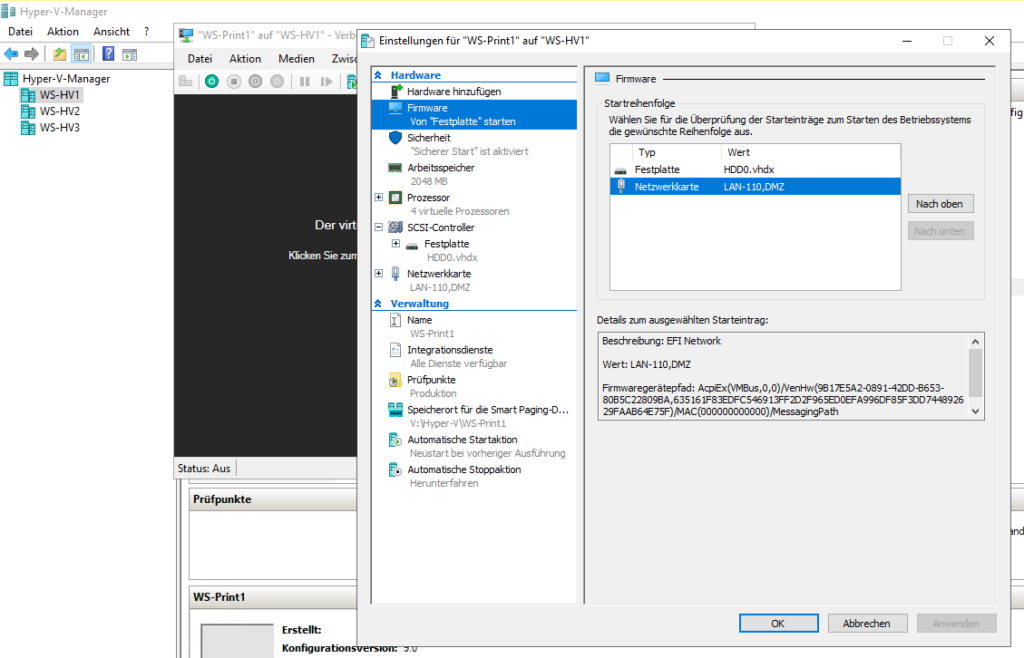Open the Medien menu

(296, 58)
